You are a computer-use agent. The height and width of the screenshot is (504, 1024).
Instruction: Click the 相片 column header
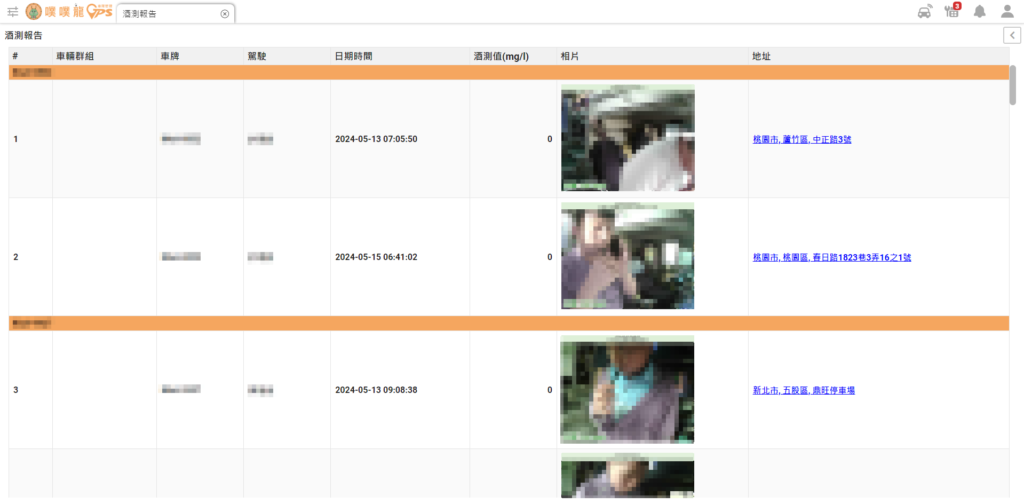pyautogui.click(x=652, y=56)
